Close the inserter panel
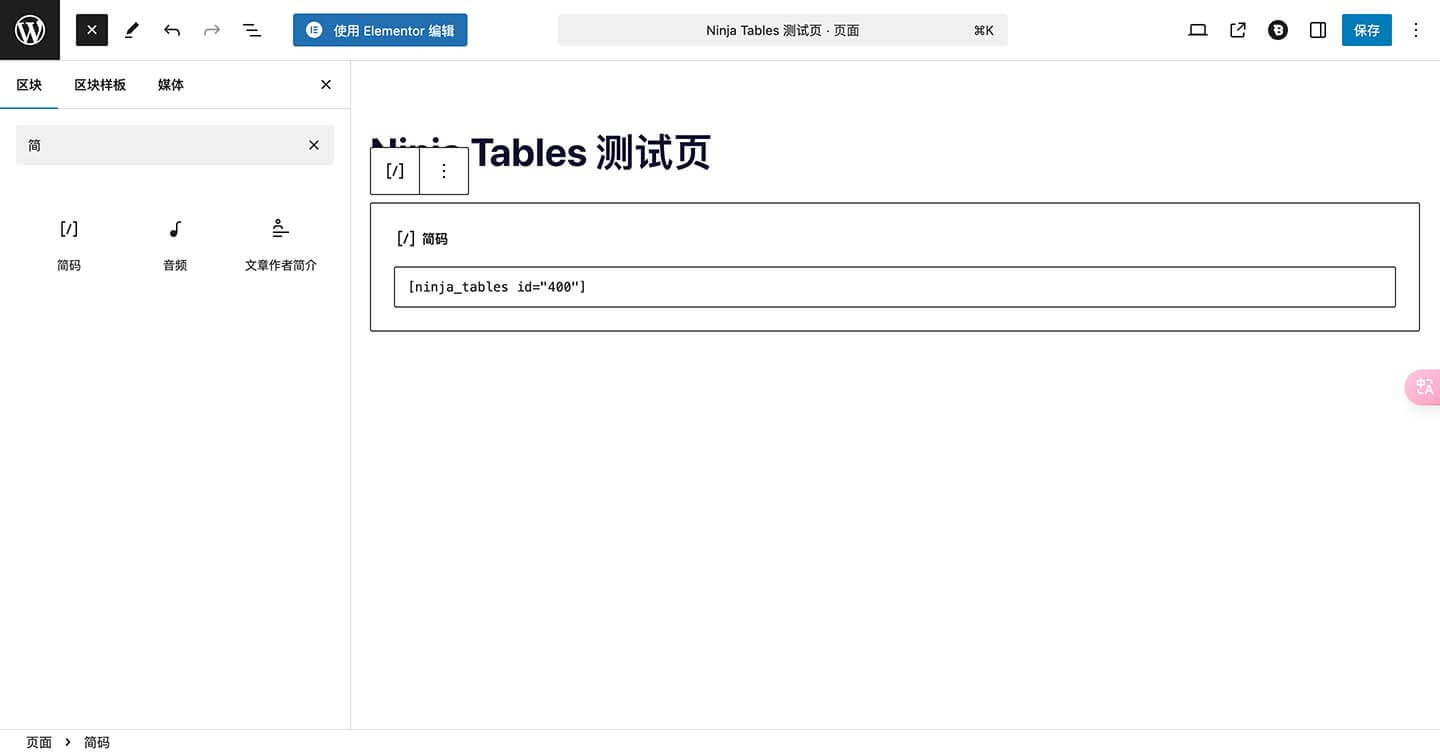Image resolution: width=1440 pixels, height=754 pixels. pos(326,85)
